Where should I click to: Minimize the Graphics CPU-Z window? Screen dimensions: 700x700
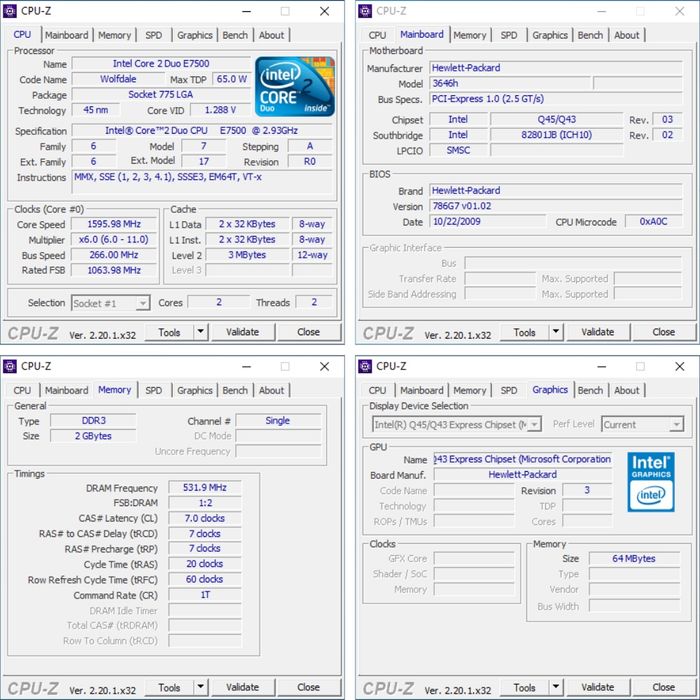tap(602, 367)
